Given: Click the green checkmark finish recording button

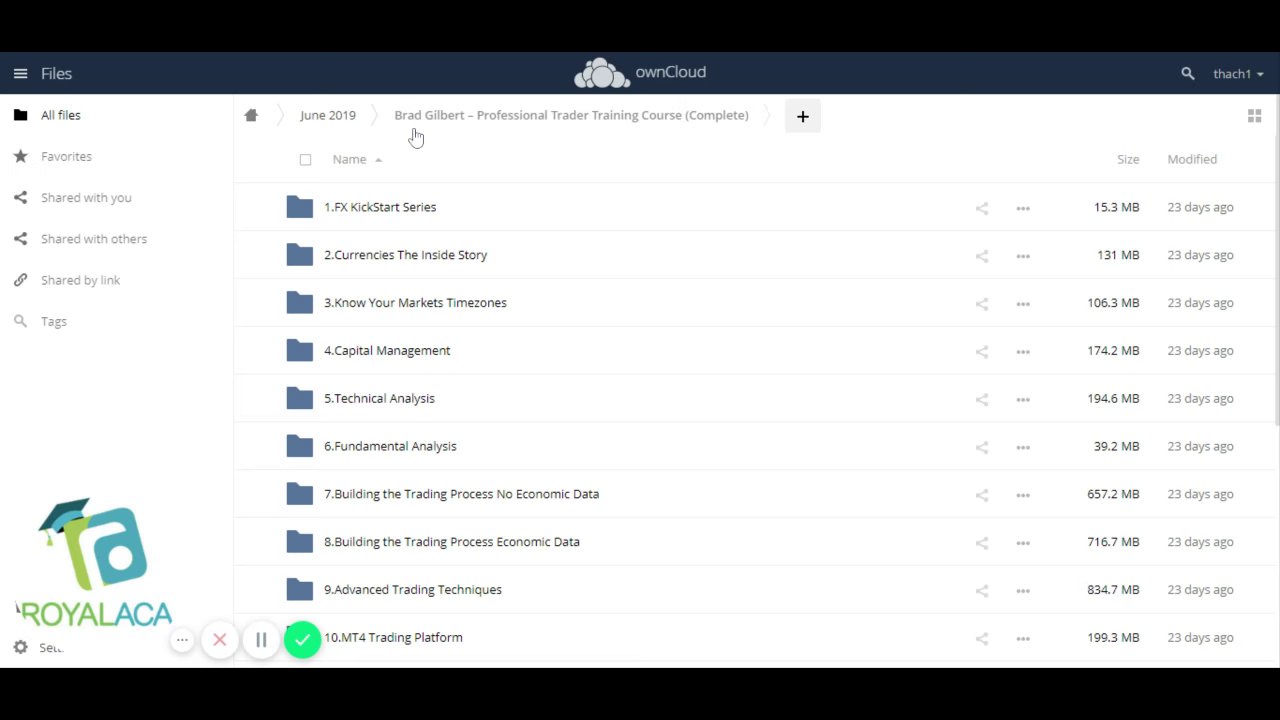Looking at the screenshot, I should coord(302,640).
